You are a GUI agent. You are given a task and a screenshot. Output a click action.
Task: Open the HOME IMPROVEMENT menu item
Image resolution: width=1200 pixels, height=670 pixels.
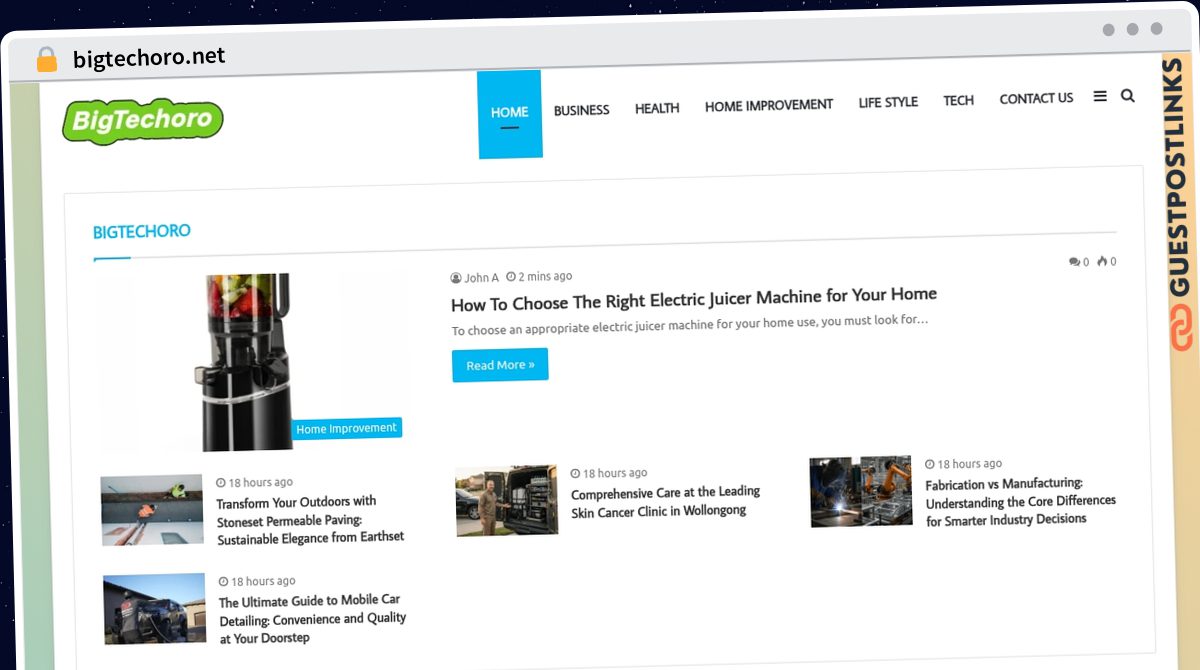coord(769,105)
